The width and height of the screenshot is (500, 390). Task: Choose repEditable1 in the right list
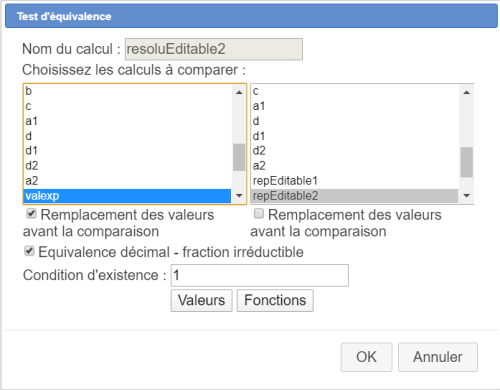(355, 181)
